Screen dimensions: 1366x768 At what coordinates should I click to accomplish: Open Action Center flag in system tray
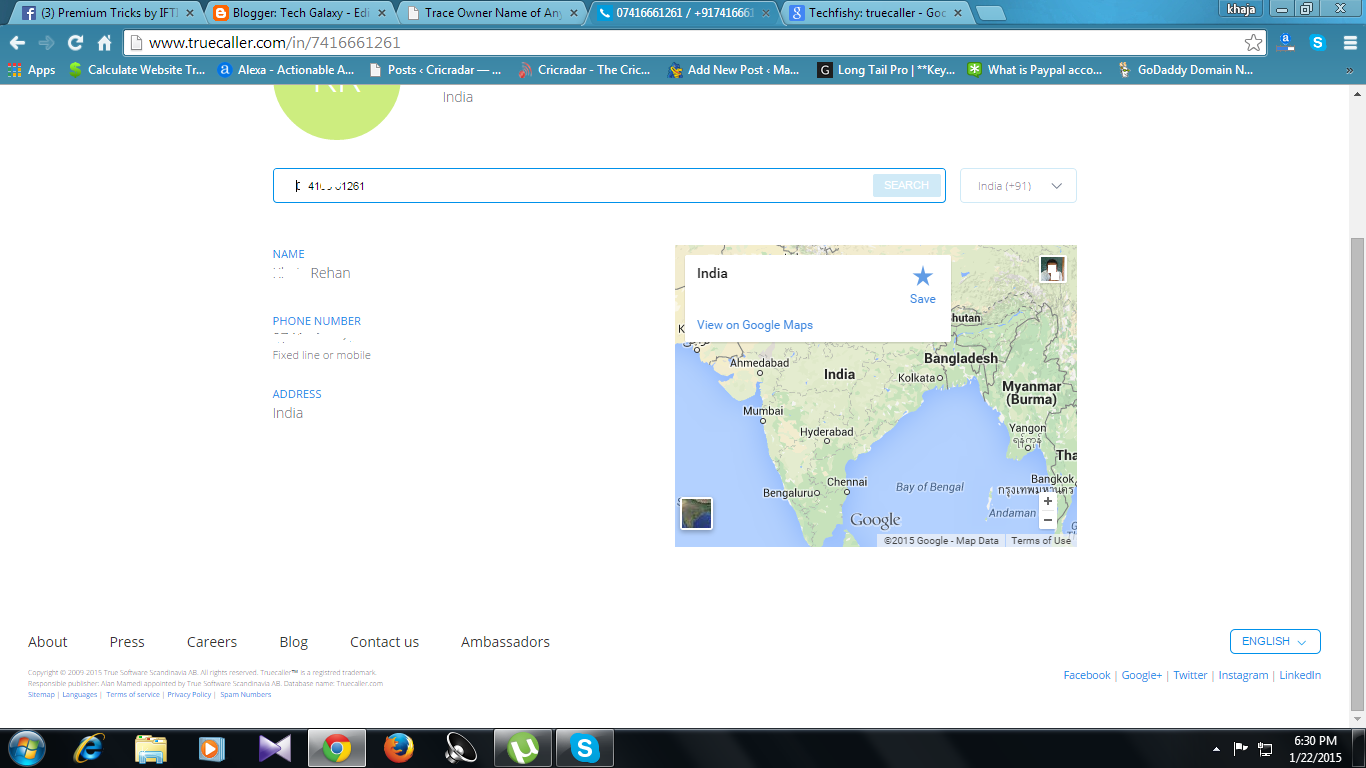(x=1240, y=748)
